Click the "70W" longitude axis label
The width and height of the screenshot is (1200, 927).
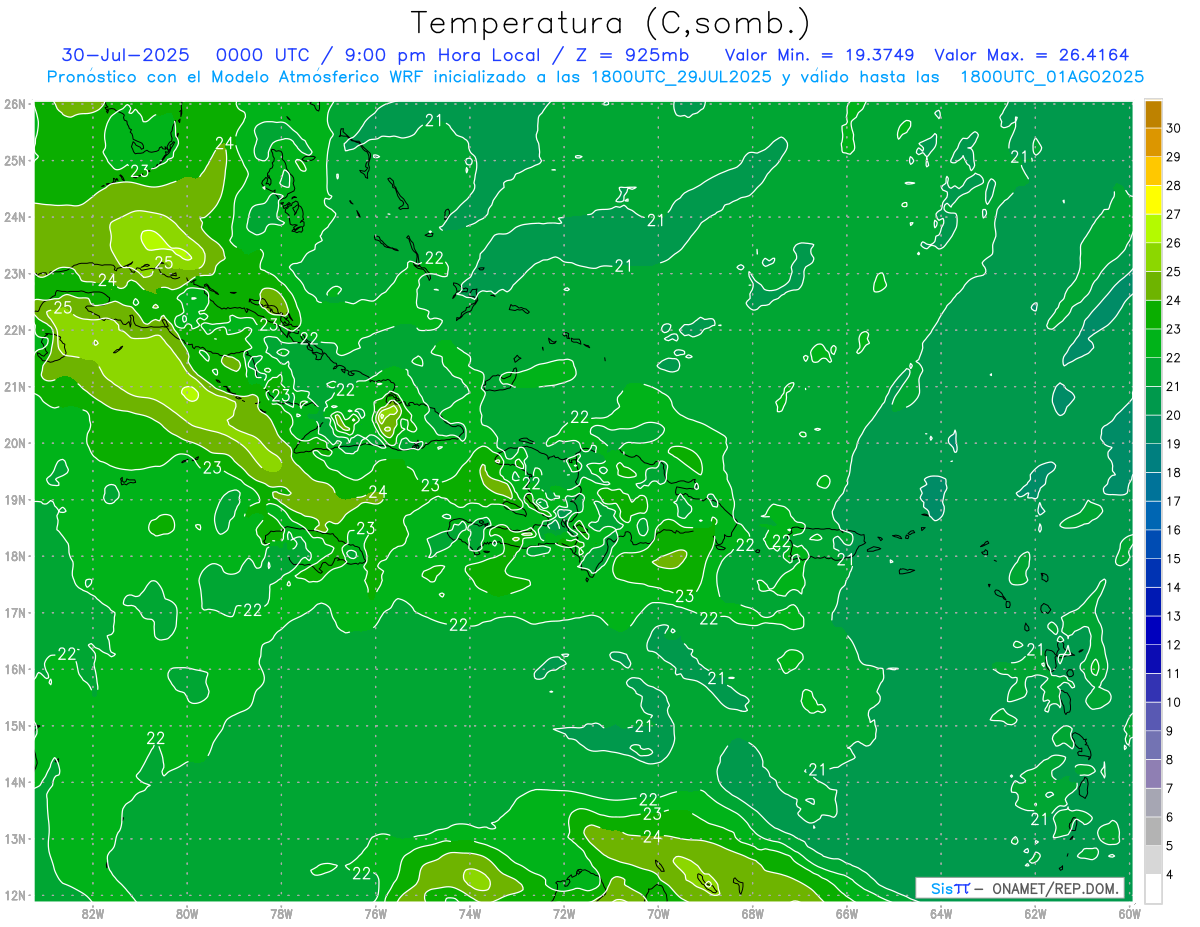[658, 914]
